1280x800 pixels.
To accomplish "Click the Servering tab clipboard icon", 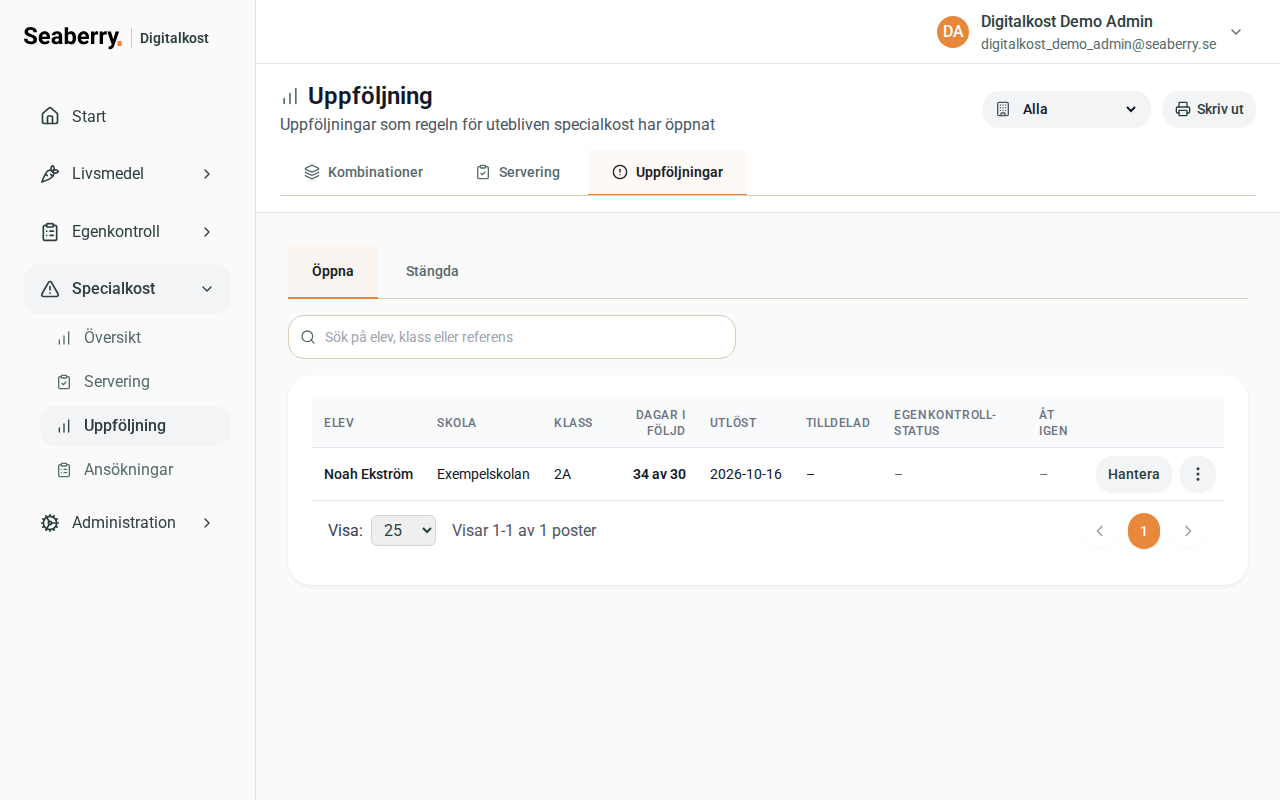I will click(x=483, y=172).
